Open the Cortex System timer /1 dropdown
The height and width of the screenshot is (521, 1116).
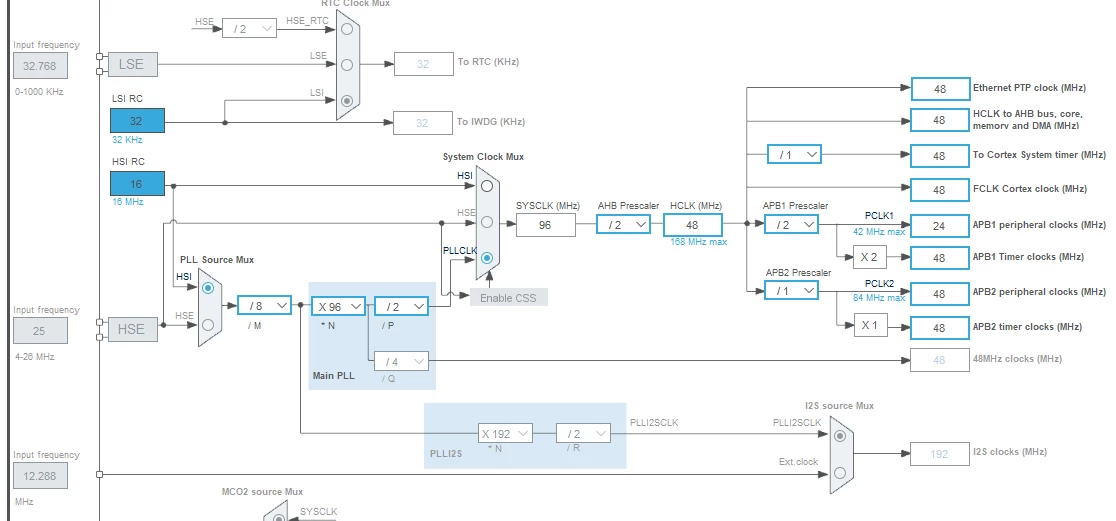(794, 154)
